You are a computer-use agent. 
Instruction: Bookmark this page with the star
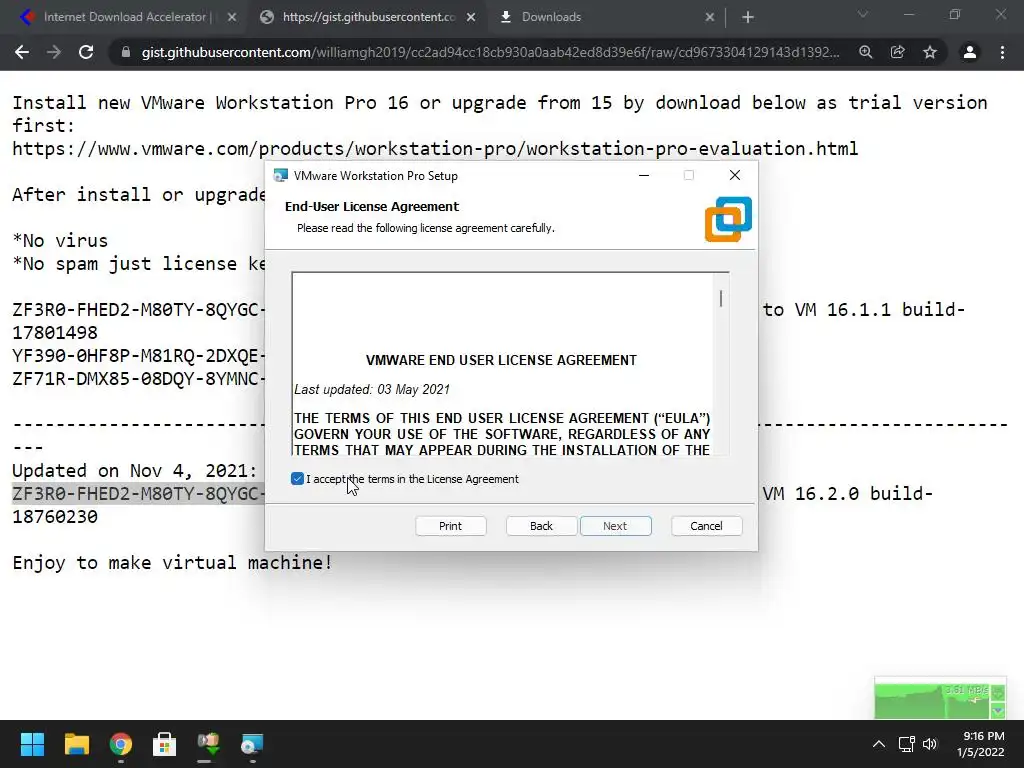click(930, 52)
